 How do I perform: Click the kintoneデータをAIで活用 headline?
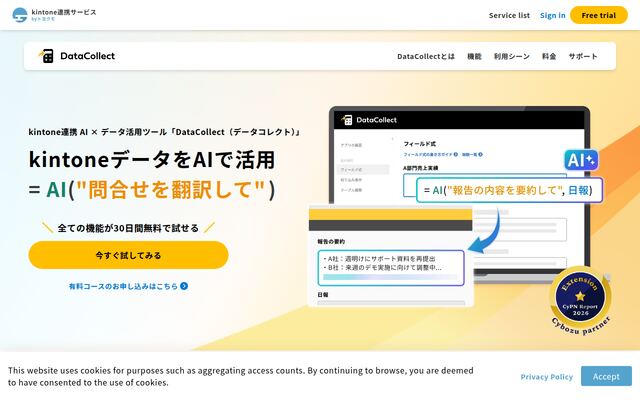click(152, 160)
